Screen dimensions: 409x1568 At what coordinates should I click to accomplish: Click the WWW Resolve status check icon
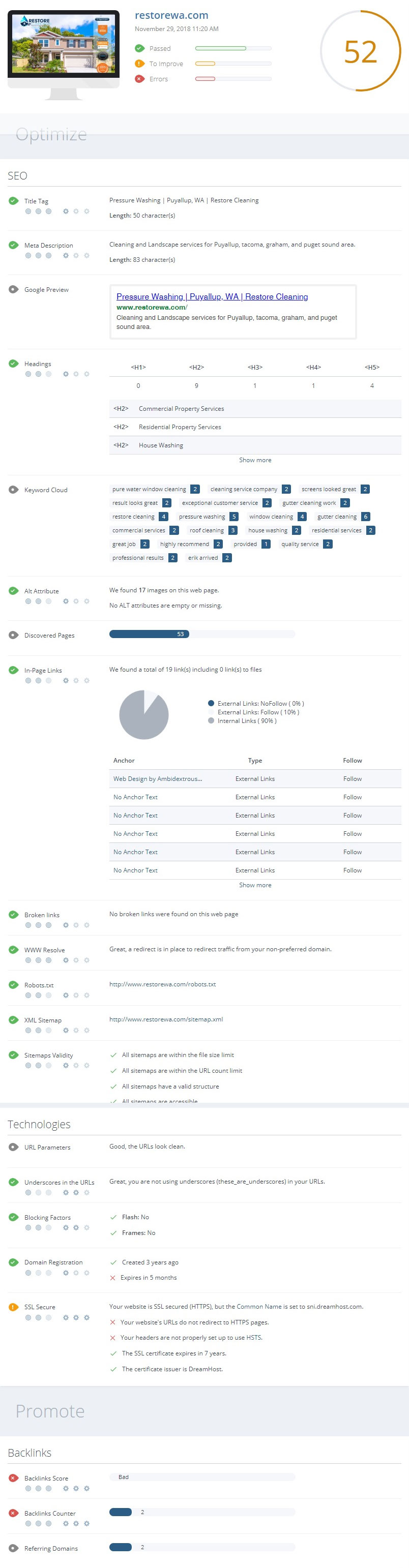[x=13, y=950]
